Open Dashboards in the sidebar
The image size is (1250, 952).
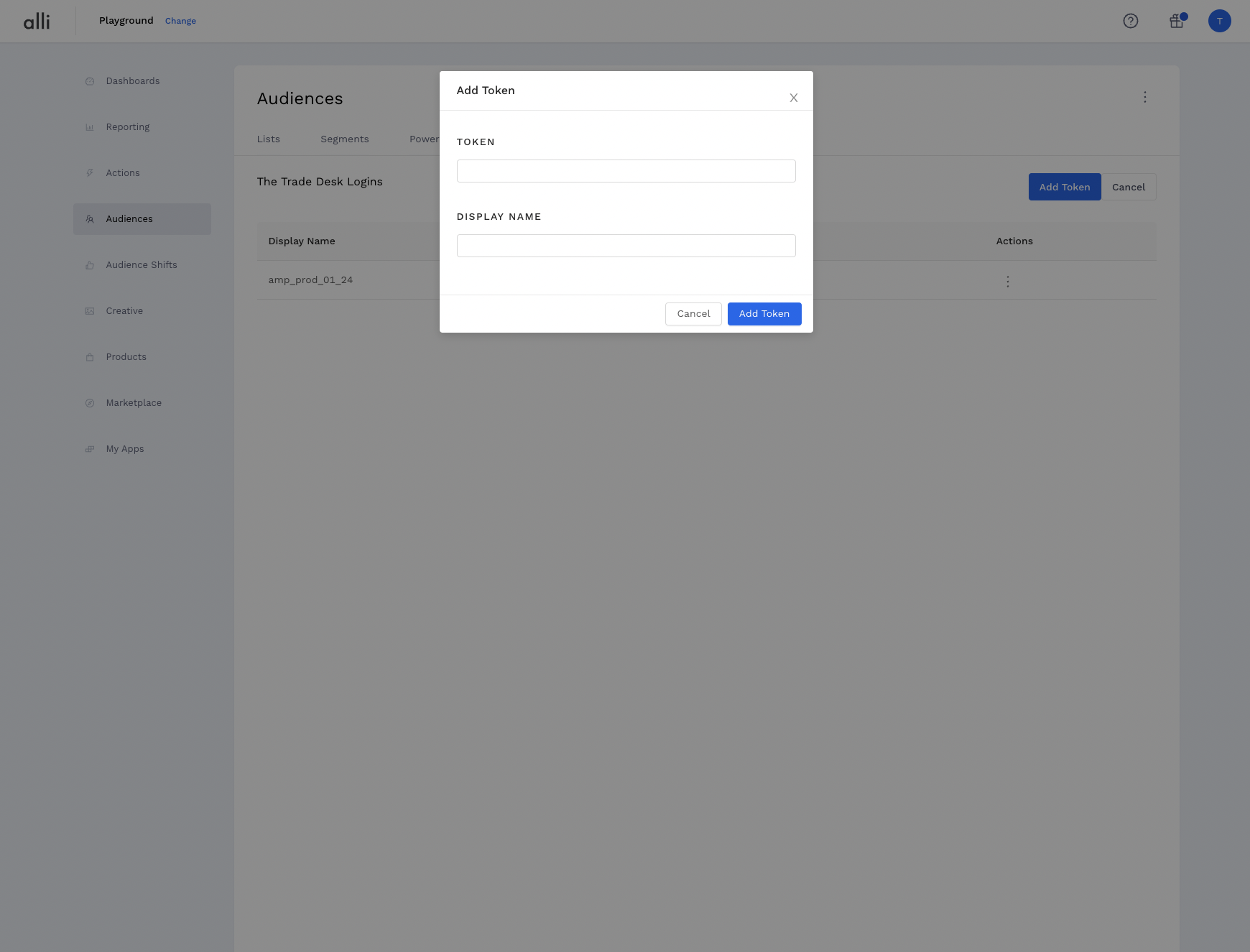pyautogui.click(x=133, y=81)
